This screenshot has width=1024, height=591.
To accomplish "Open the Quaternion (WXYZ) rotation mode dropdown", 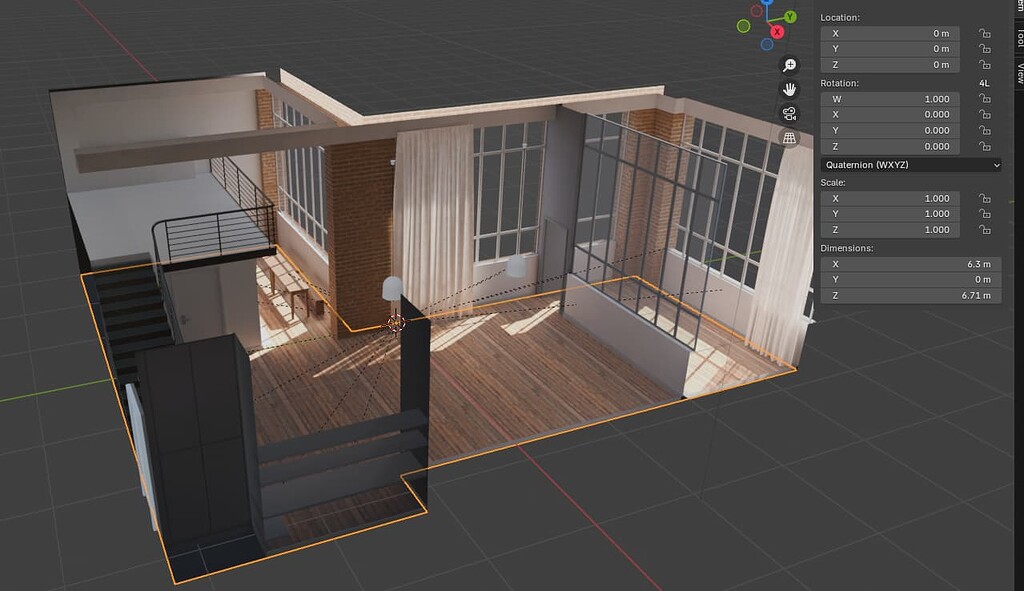I will pyautogui.click(x=910, y=165).
